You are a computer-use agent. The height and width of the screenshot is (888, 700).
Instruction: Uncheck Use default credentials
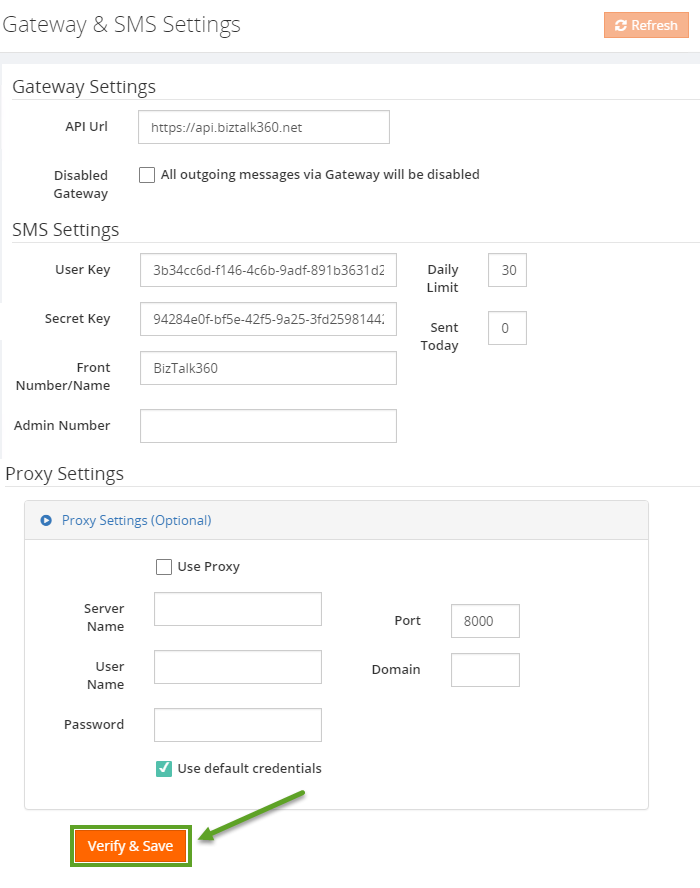(x=164, y=769)
